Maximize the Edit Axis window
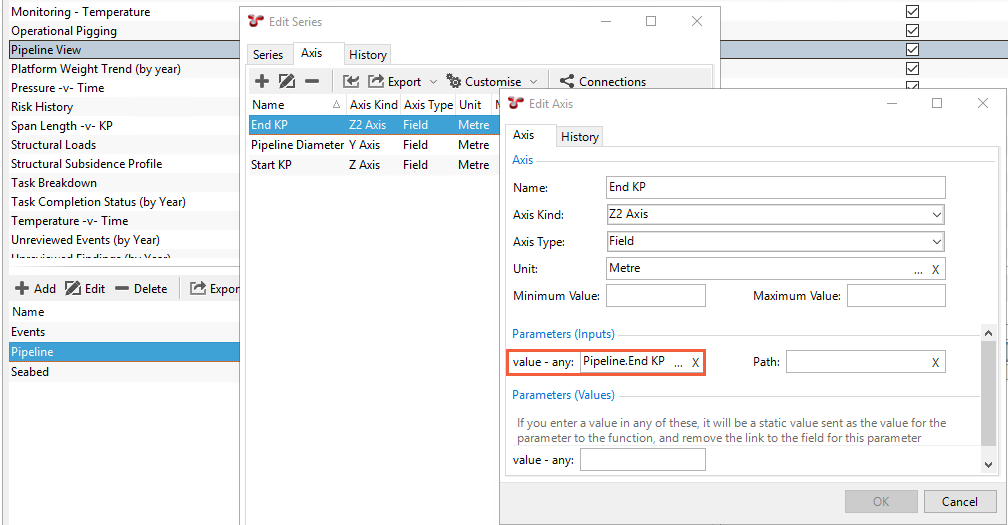 [x=937, y=103]
